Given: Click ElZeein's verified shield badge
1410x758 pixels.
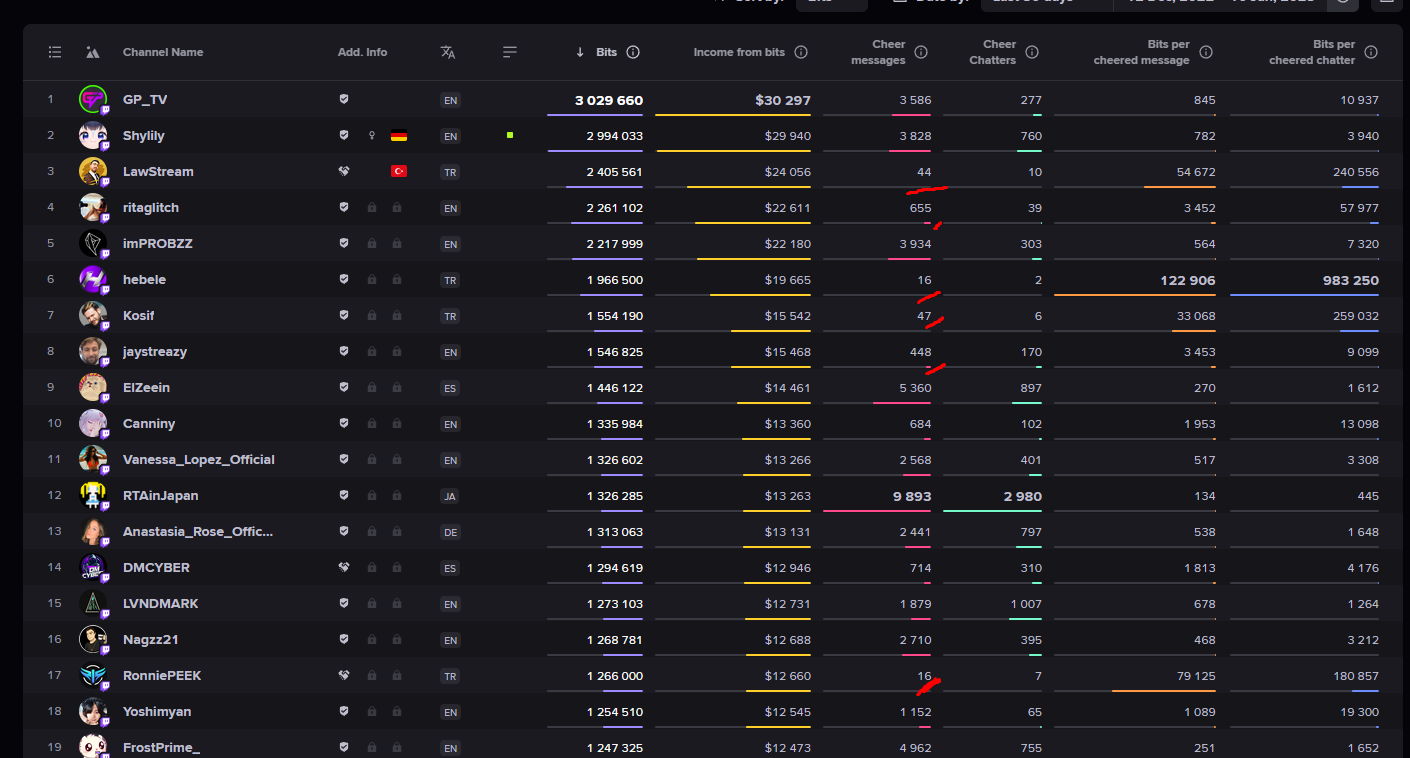Looking at the screenshot, I should (x=344, y=387).
